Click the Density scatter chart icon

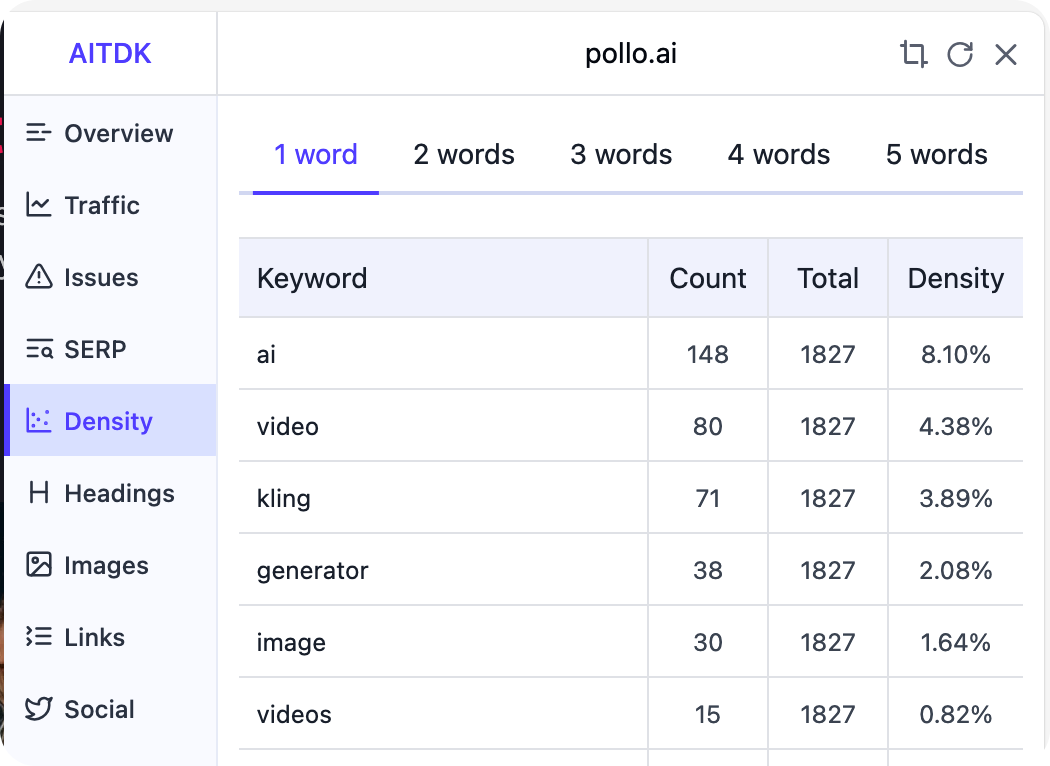(38, 420)
